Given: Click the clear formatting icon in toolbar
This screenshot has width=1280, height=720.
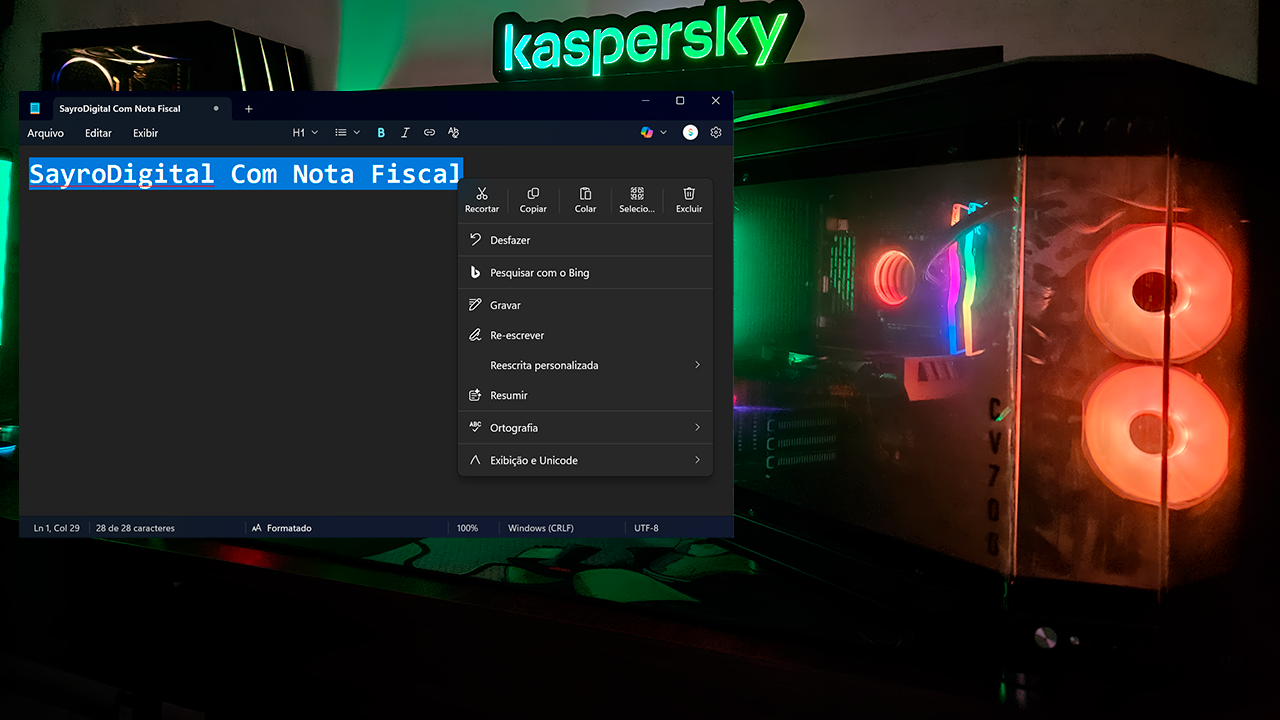Looking at the screenshot, I should (x=453, y=133).
